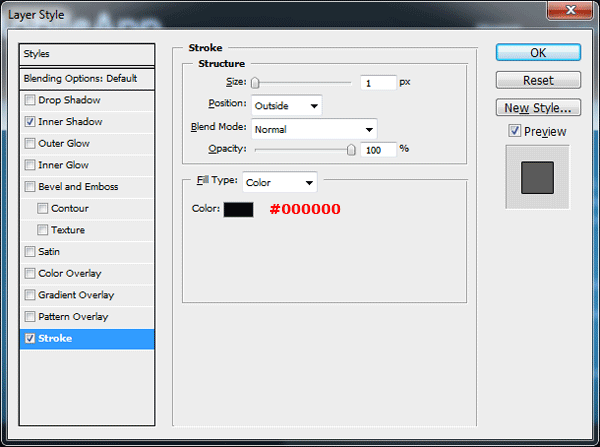Screen dimensions: 600x447
Task: Toggle the Contour checkbox
Action: pyautogui.click(x=42, y=208)
